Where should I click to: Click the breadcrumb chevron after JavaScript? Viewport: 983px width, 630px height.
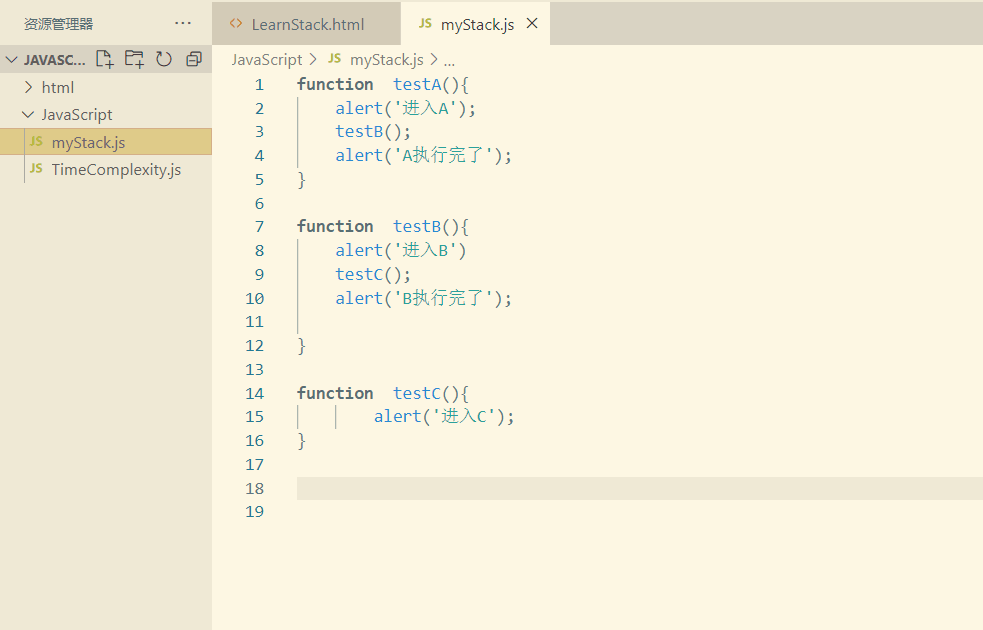[x=314, y=60]
